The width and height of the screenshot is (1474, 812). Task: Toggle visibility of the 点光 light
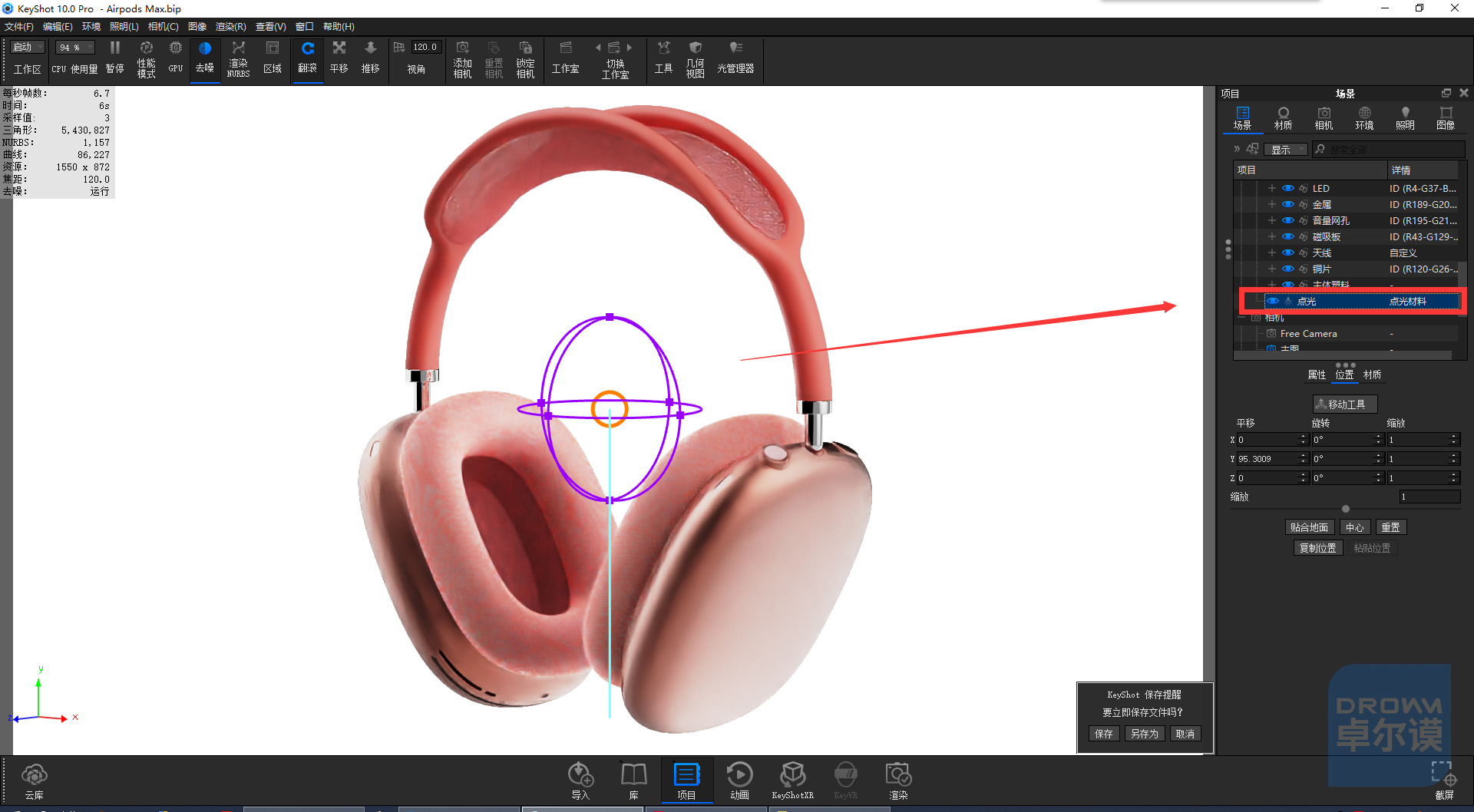tap(1273, 301)
